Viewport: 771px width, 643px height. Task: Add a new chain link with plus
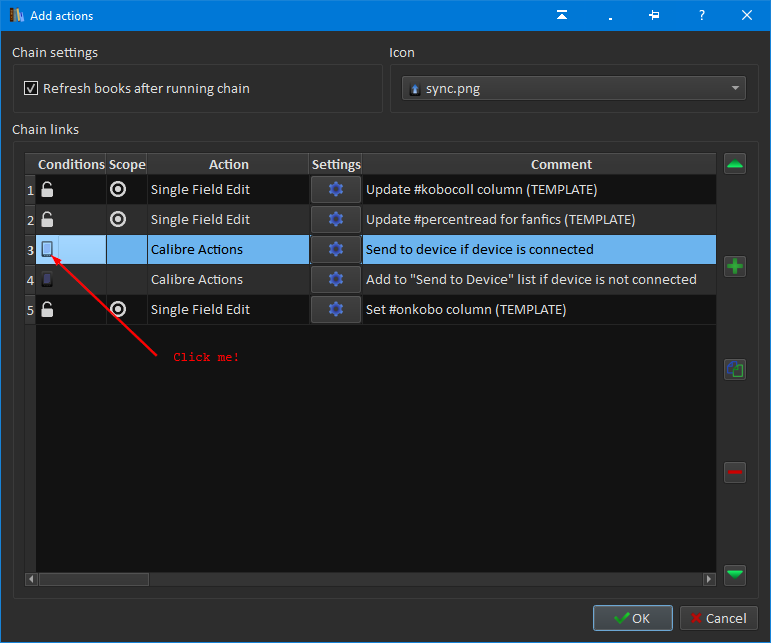pos(735,266)
